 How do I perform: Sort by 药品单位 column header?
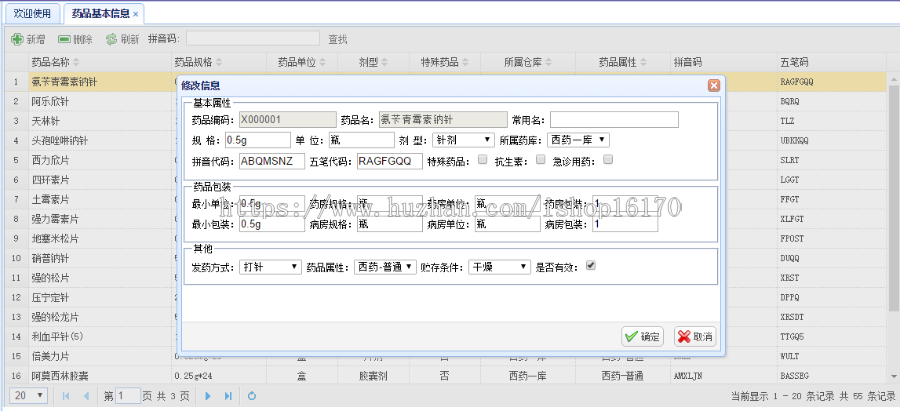(302, 62)
